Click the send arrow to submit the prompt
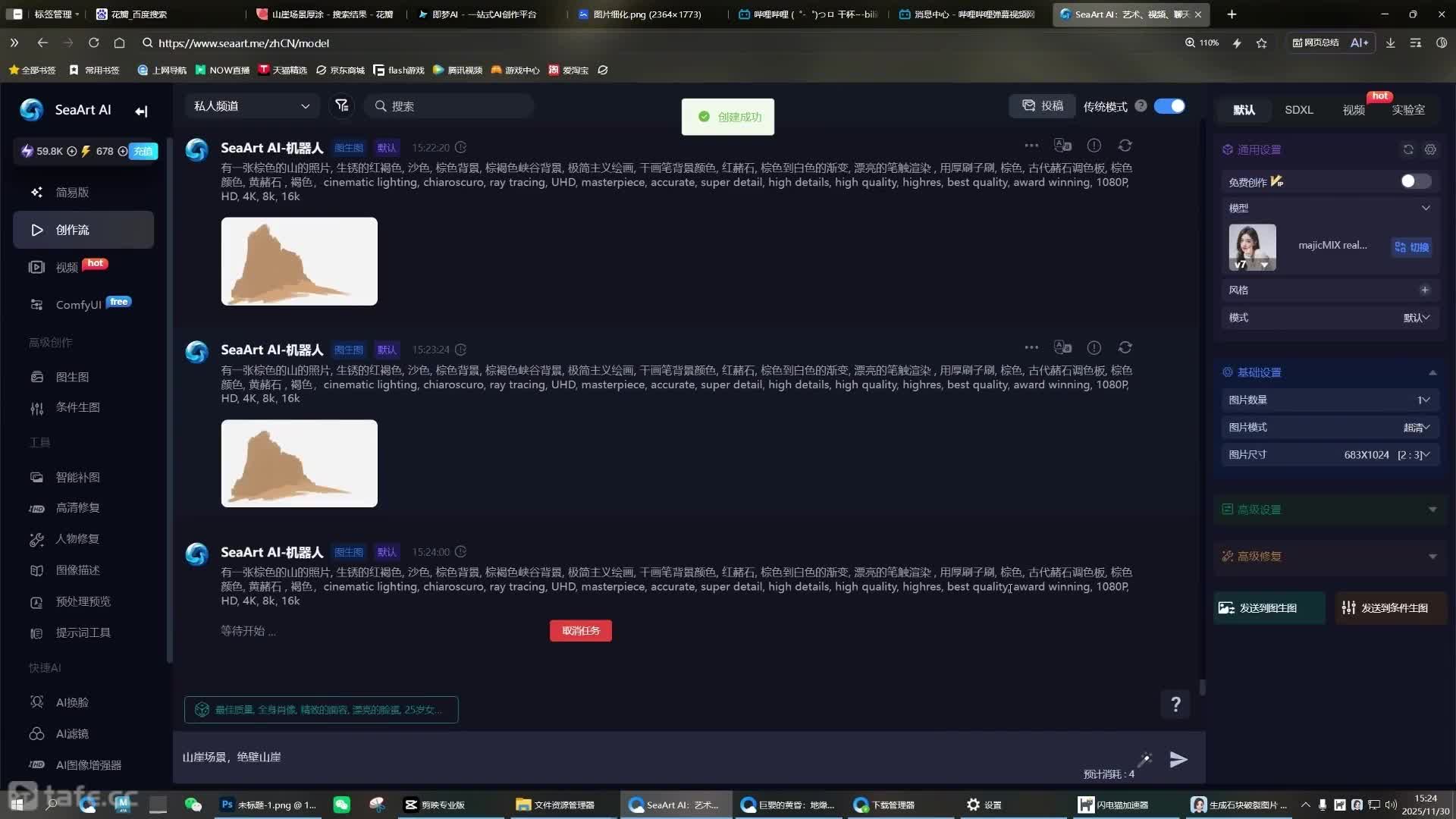The width and height of the screenshot is (1456, 819). 1178,759
